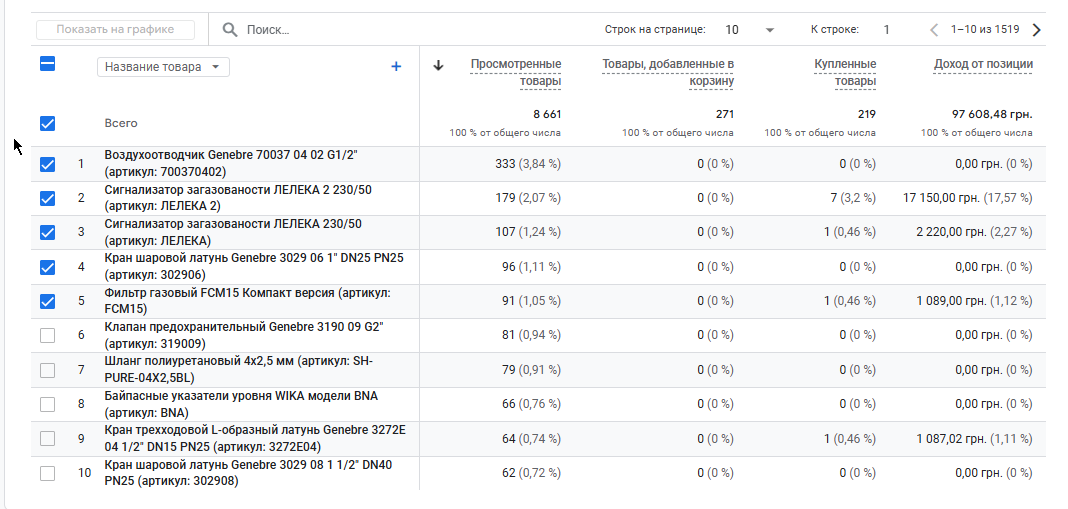Viewport: 1068px width, 509px height.
Task: Sort by Товары, добавленные в корзину column
Action: click(x=668, y=72)
